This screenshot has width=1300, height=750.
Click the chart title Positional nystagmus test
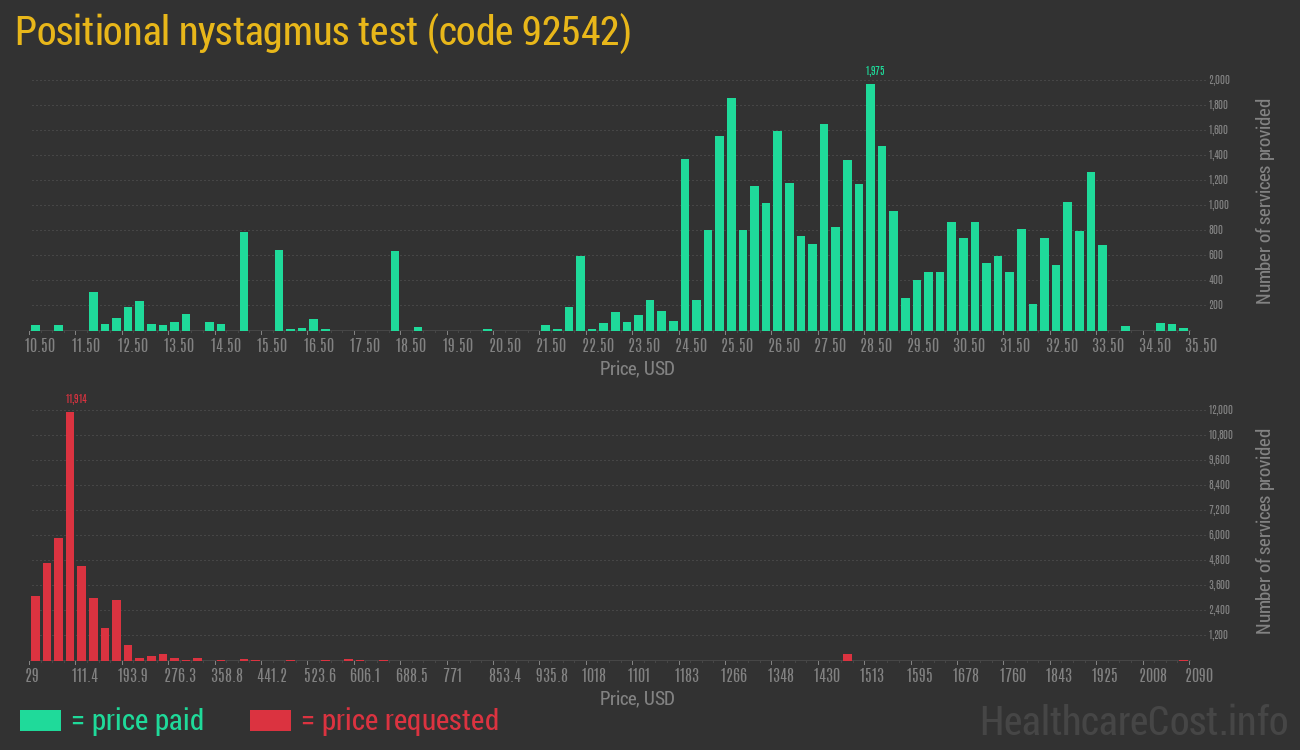click(322, 31)
